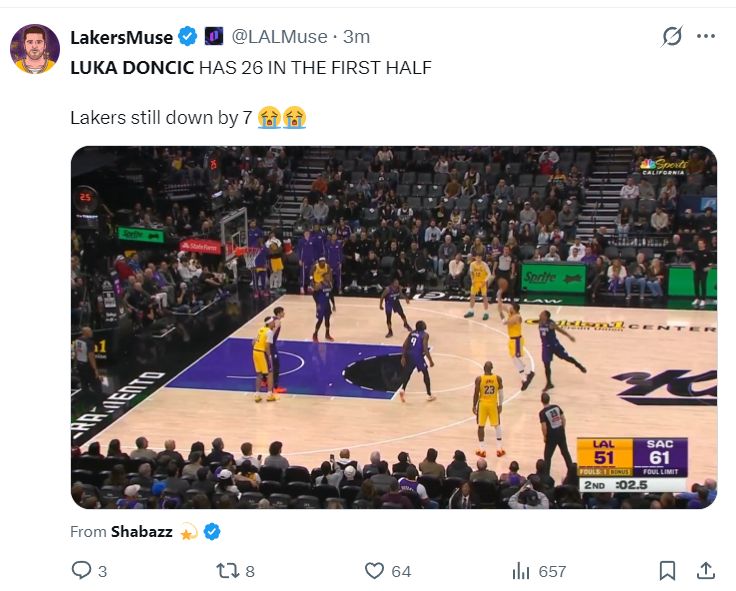The height and width of the screenshot is (591, 736).
Task: Click the share upload arrow icon
Action: point(705,571)
